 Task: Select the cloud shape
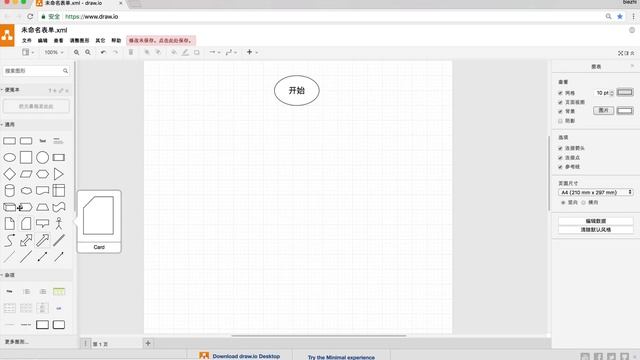tap(26, 191)
